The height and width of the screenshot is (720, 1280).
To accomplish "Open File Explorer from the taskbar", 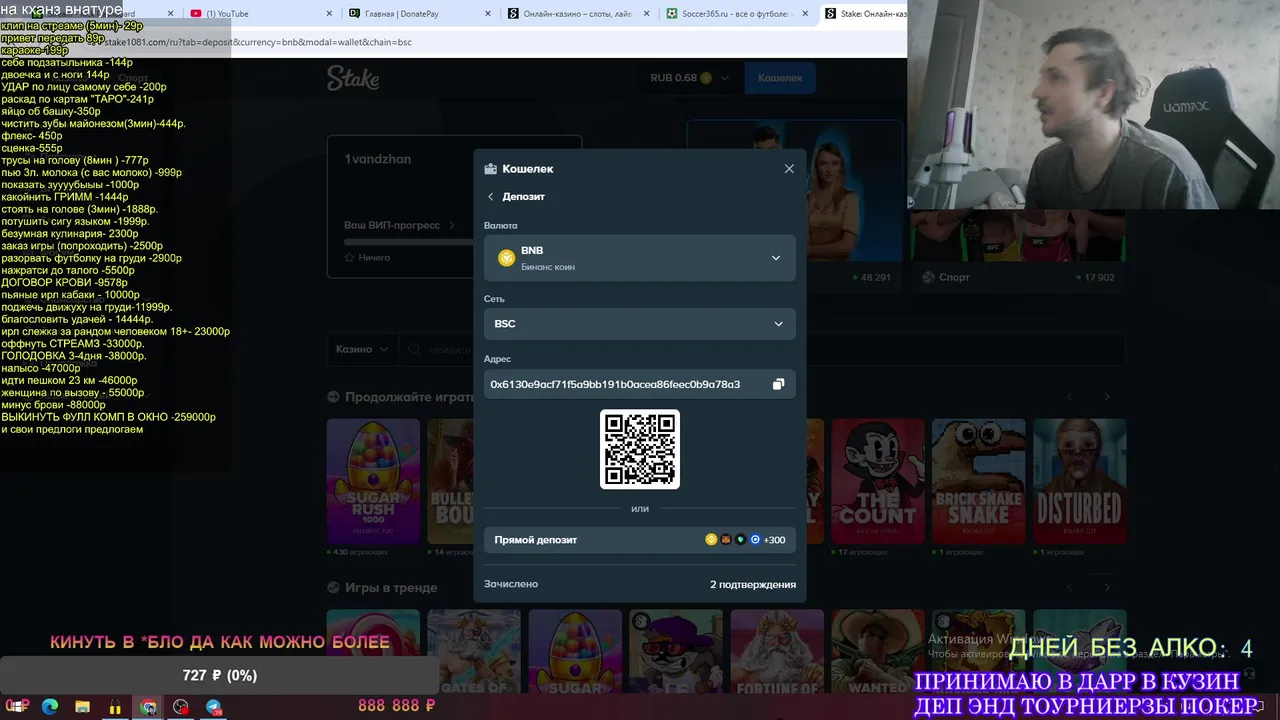I will pos(82,706).
